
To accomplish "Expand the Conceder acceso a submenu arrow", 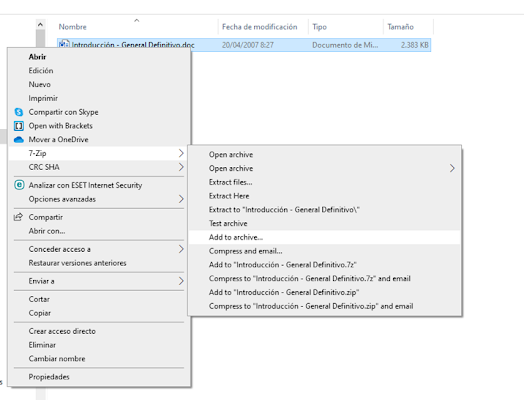I will coord(181,249).
